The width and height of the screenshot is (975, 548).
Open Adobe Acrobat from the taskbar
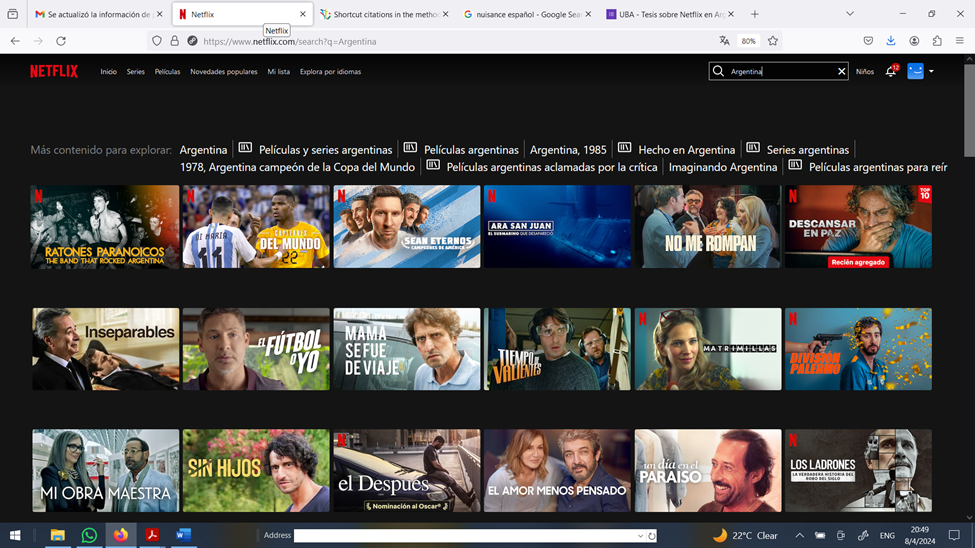click(x=152, y=535)
